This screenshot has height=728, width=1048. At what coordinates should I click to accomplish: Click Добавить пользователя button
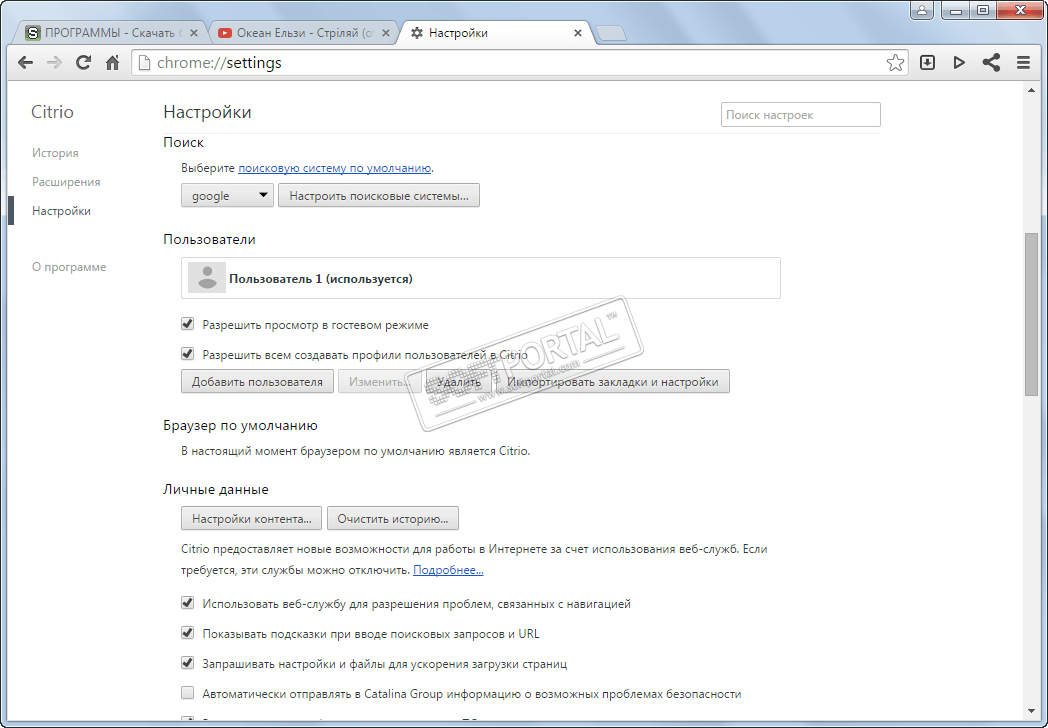[x=257, y=381]
